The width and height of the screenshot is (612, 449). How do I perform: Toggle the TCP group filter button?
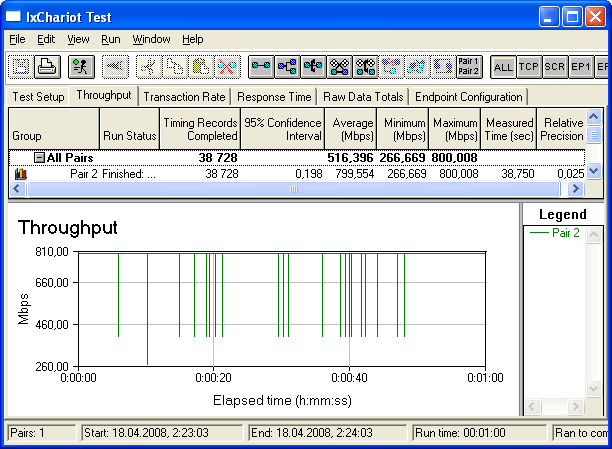(x=529, y=67)
